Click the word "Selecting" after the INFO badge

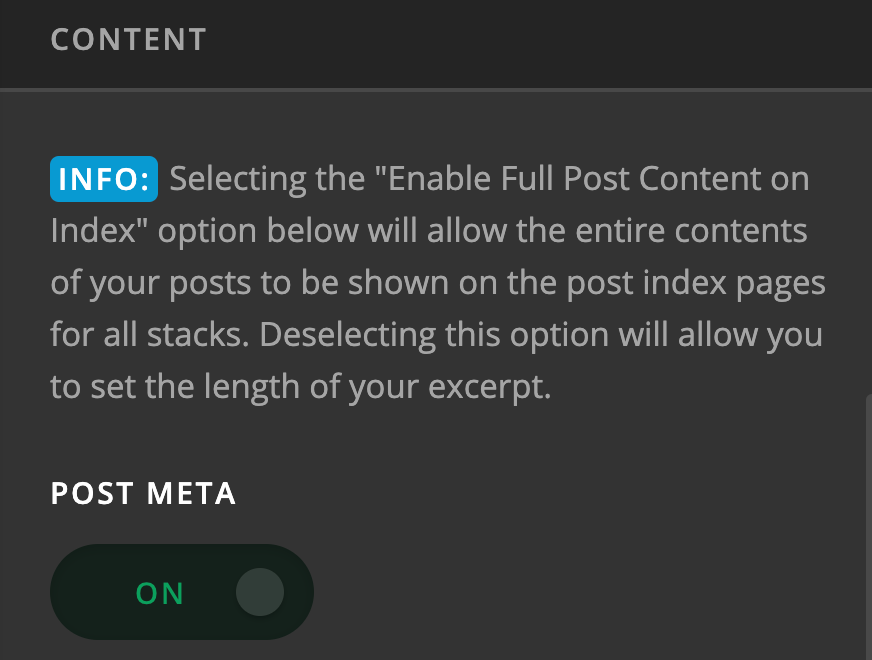point(238,180)
